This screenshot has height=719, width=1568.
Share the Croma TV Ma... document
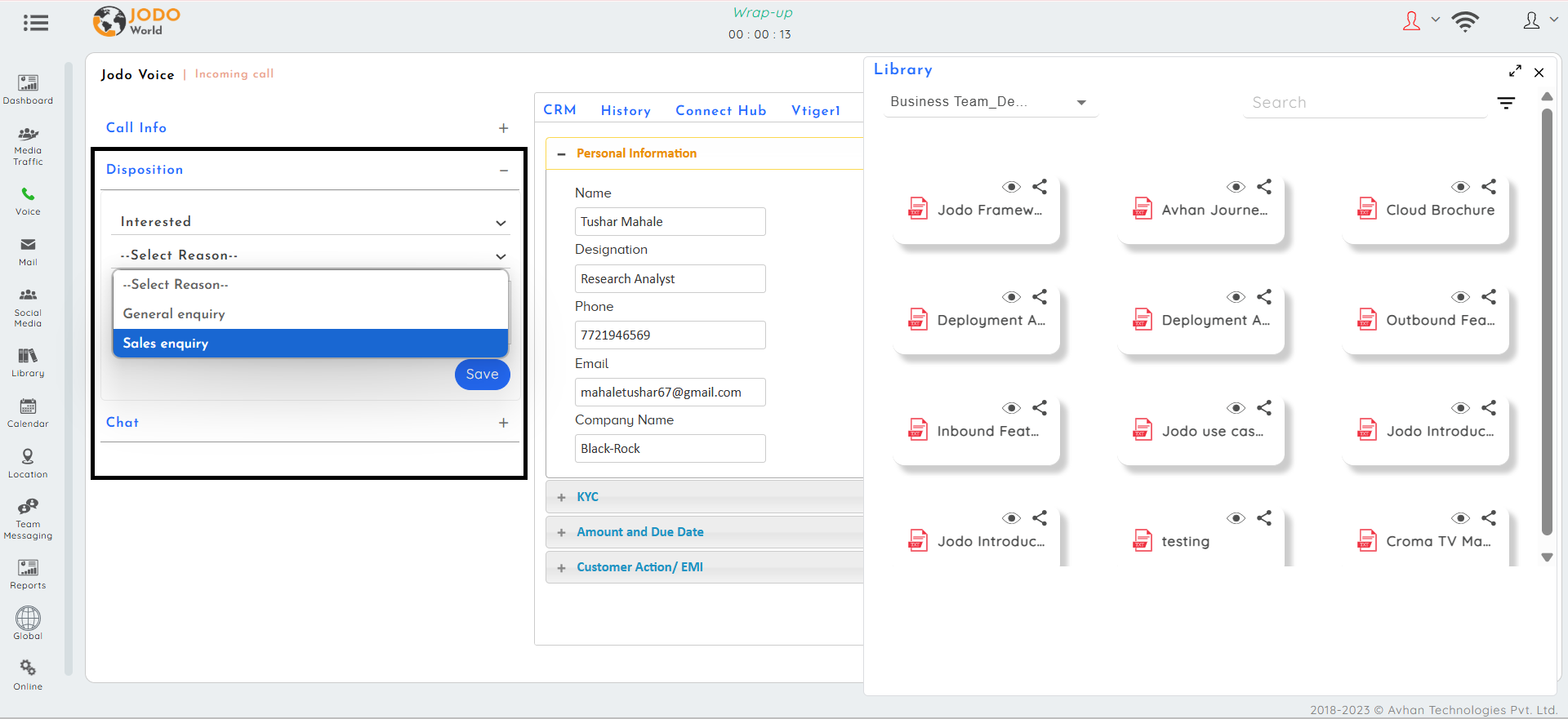pyautogui.click(x=1489, y=518)
